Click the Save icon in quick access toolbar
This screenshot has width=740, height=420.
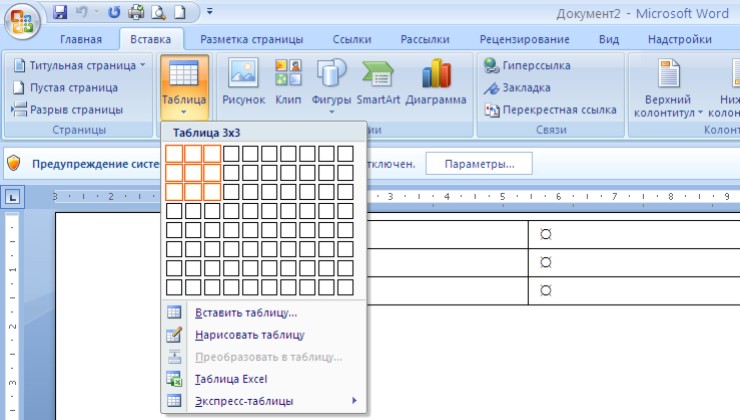[x=60, y=13]
